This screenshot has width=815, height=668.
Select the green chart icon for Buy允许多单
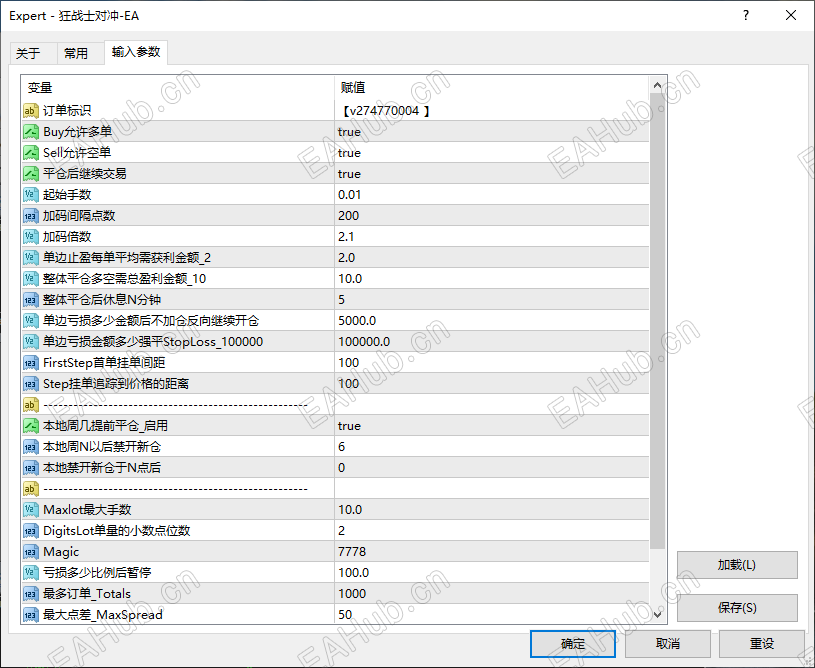point(31,131)
